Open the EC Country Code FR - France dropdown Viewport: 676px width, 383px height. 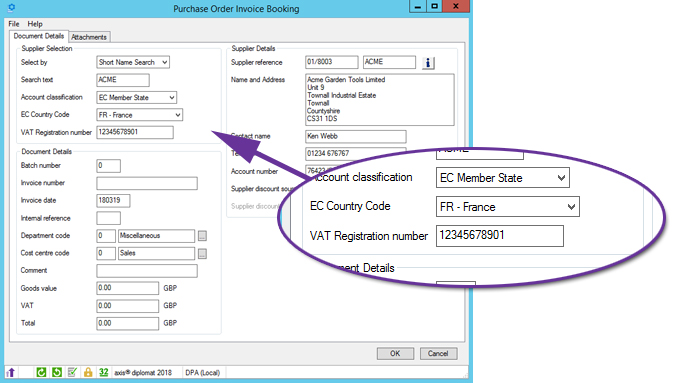pyautogui.click(x=139, y=115)
